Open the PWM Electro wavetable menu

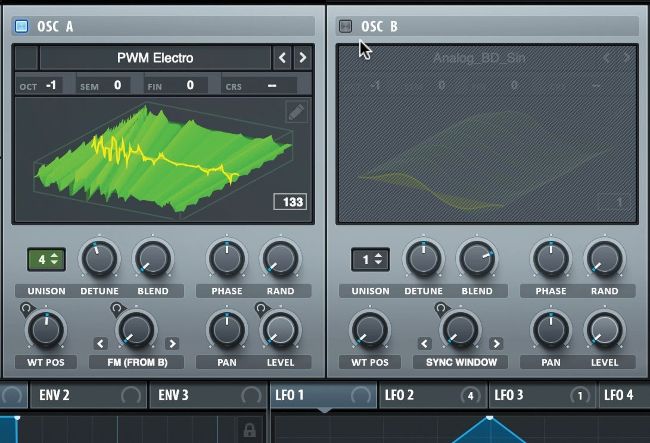point(155,58)
